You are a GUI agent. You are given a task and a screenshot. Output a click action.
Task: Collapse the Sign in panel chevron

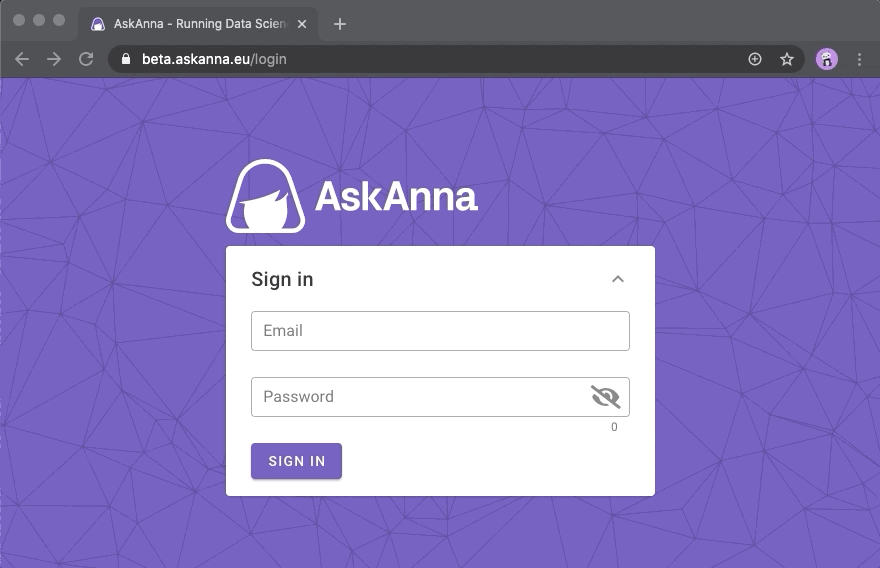(x=618, y=279)
